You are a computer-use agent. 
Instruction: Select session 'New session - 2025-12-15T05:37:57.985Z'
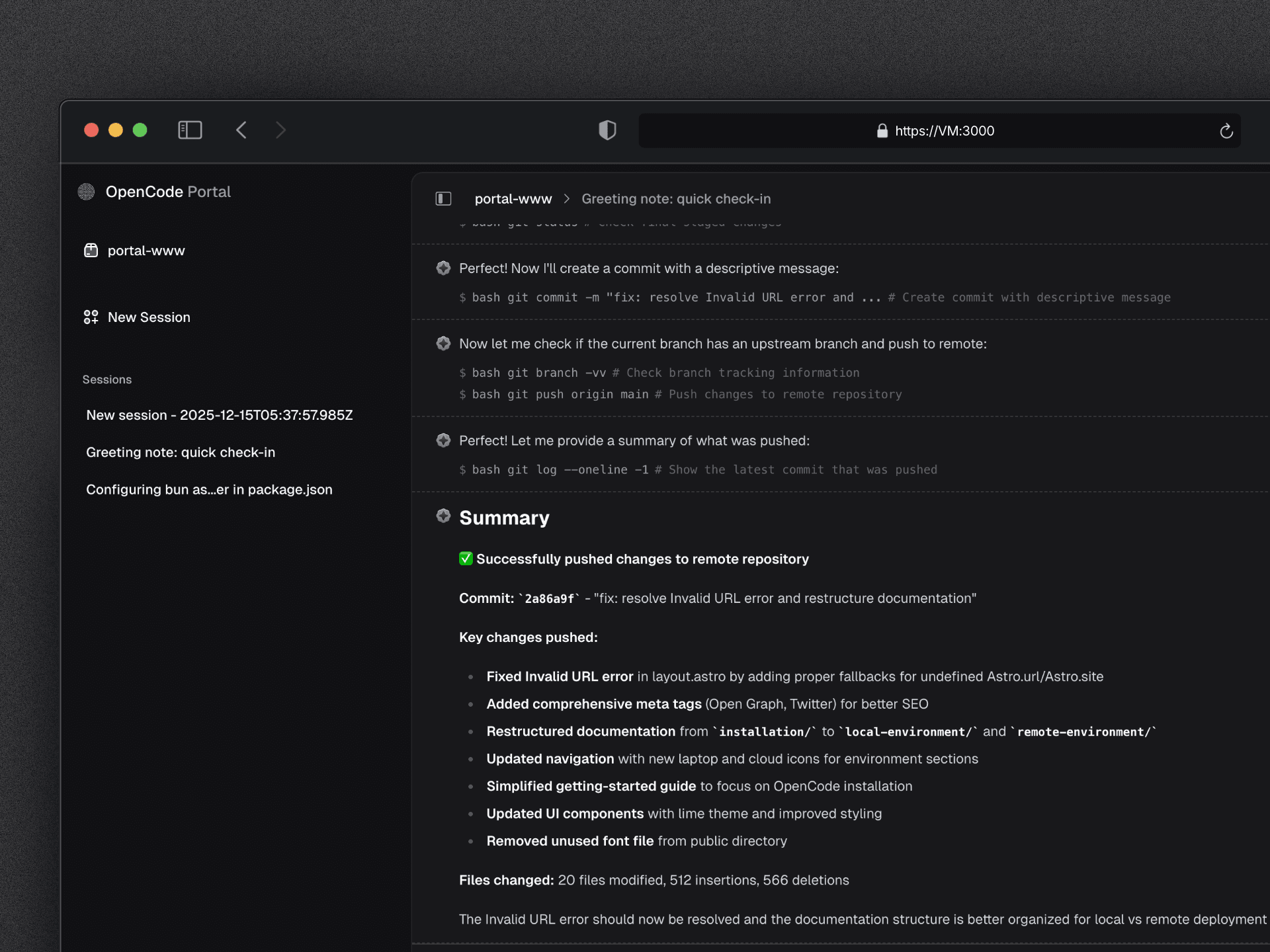(x=220, y=415)
